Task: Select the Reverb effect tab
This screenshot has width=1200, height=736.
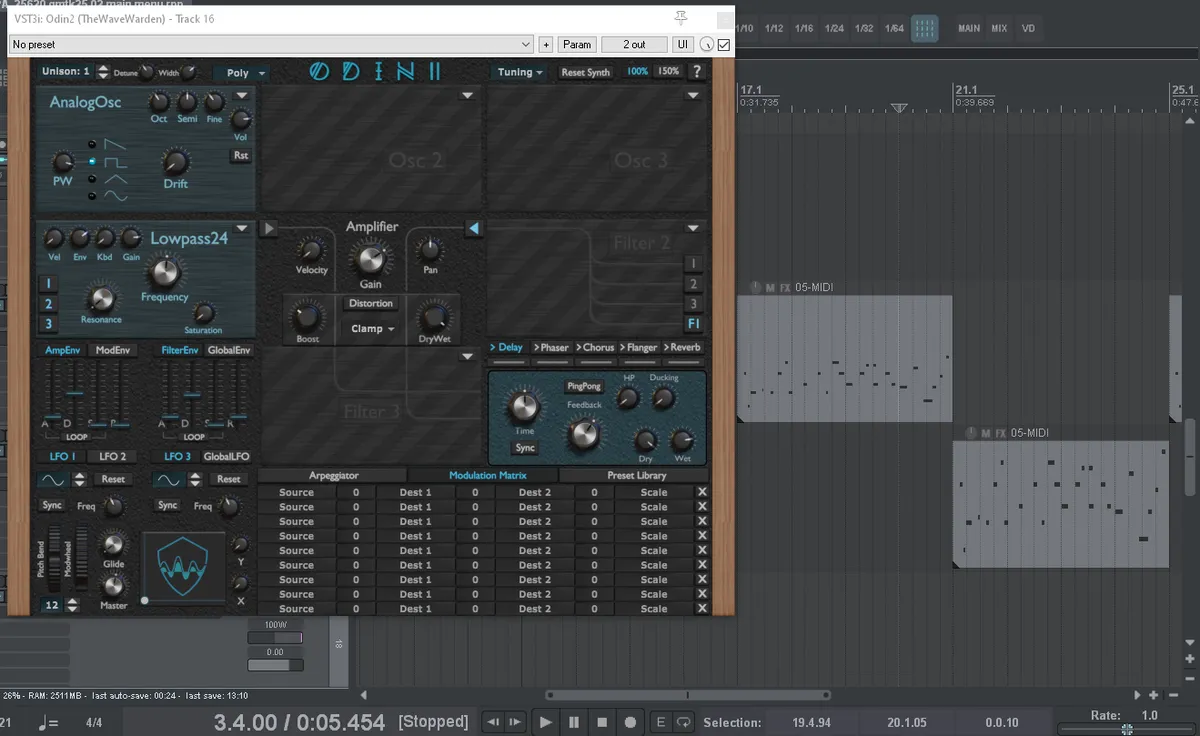Action: pyautogui.click(x=681, y=348)
